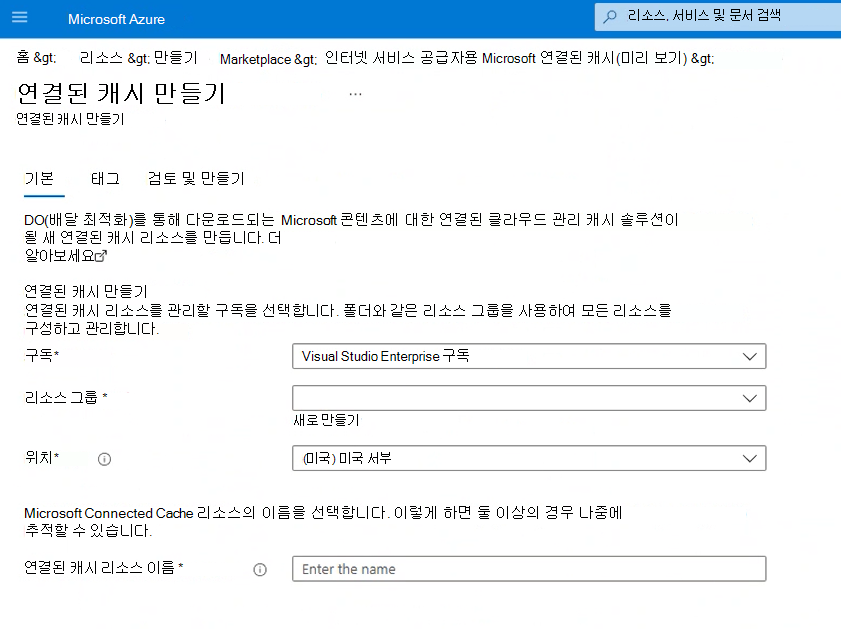
Task: Switch to the 검토 및 만들기 tab
Action: pos(196,178)
